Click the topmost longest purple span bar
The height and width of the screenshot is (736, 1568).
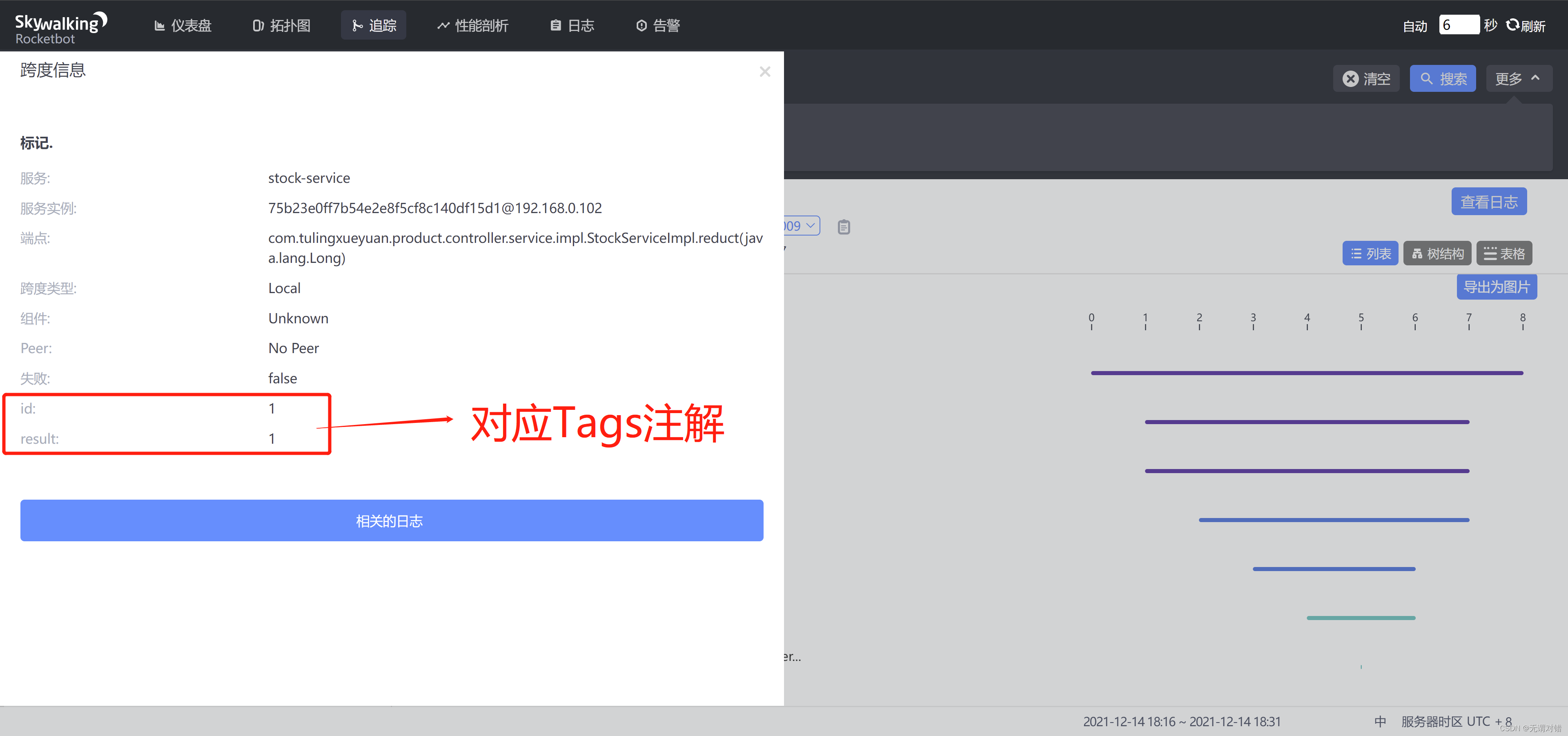tap(1307, 373)
